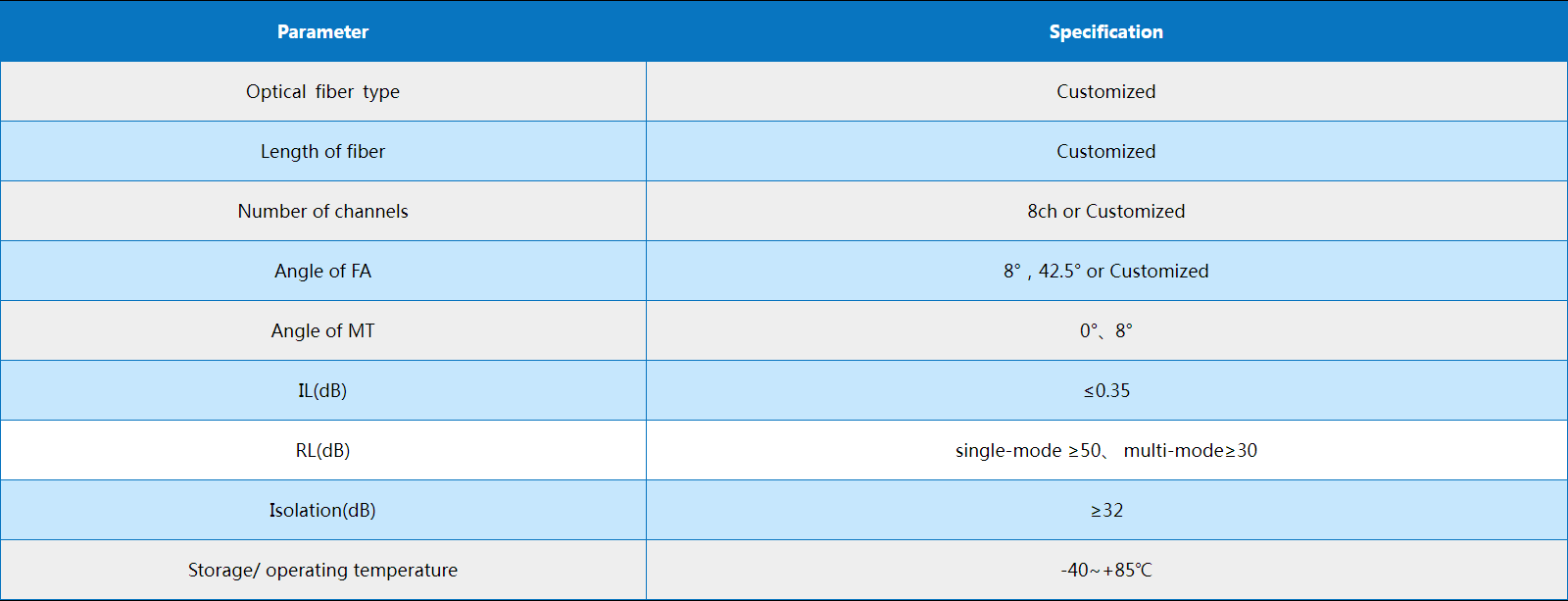Click the RL(dB) parameter cell
Screen dimensions: 1568x601
322,450
